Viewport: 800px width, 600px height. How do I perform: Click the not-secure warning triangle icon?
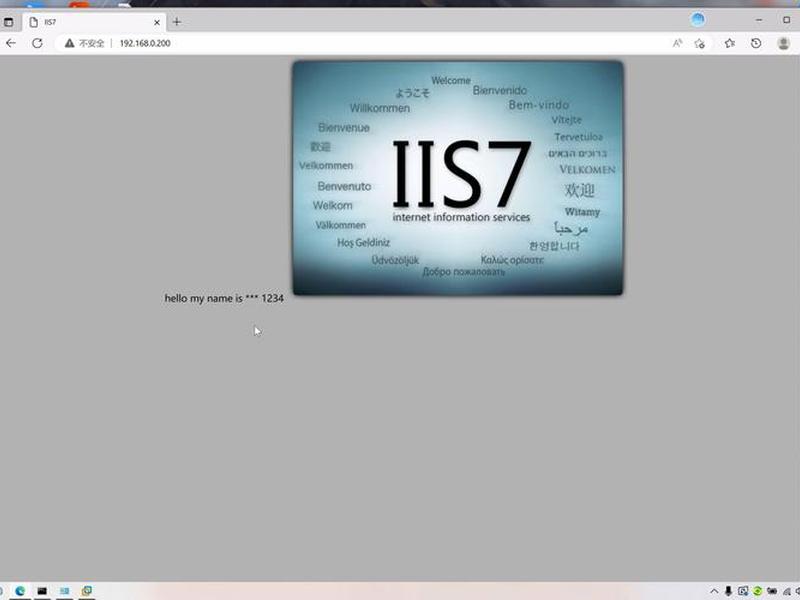tap(69, 43)
